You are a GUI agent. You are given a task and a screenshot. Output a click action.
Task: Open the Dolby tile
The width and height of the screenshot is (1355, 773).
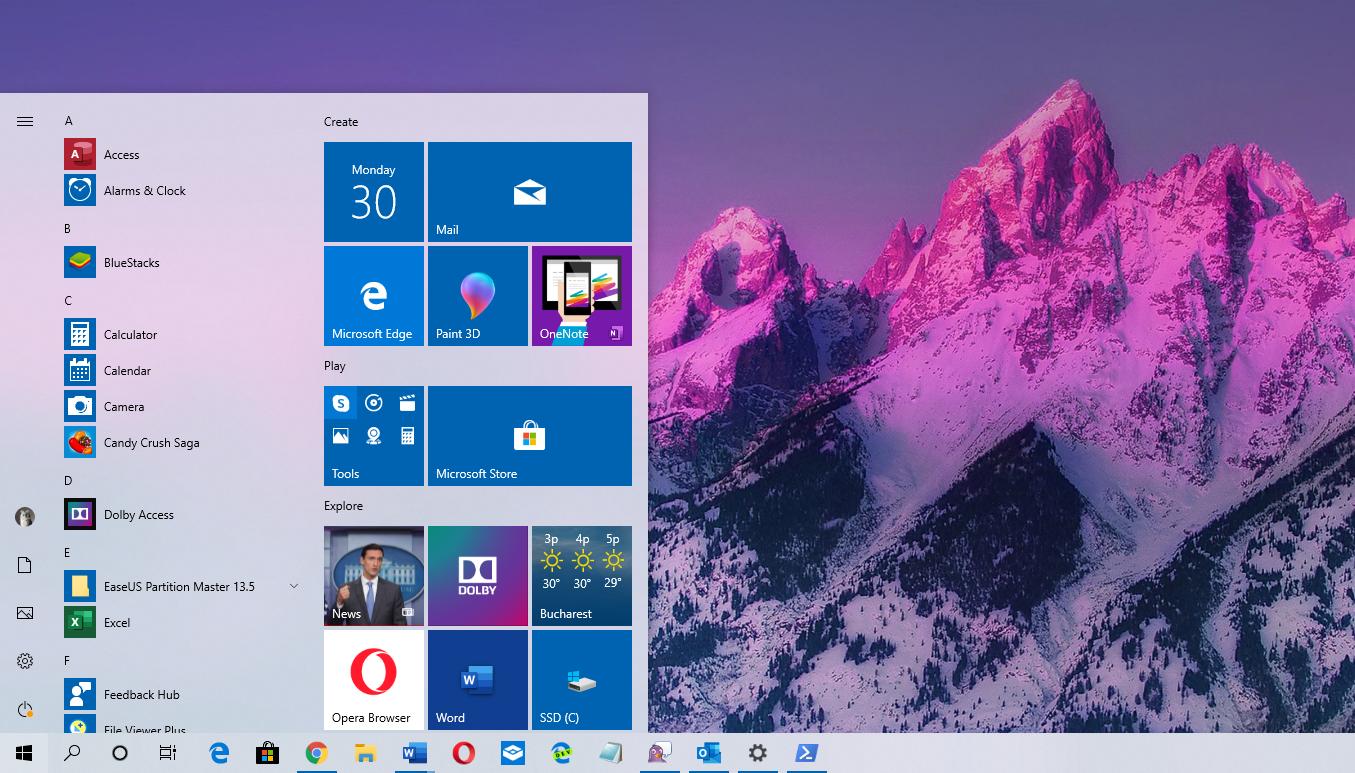pyautogui.click(x=478, y=576)
